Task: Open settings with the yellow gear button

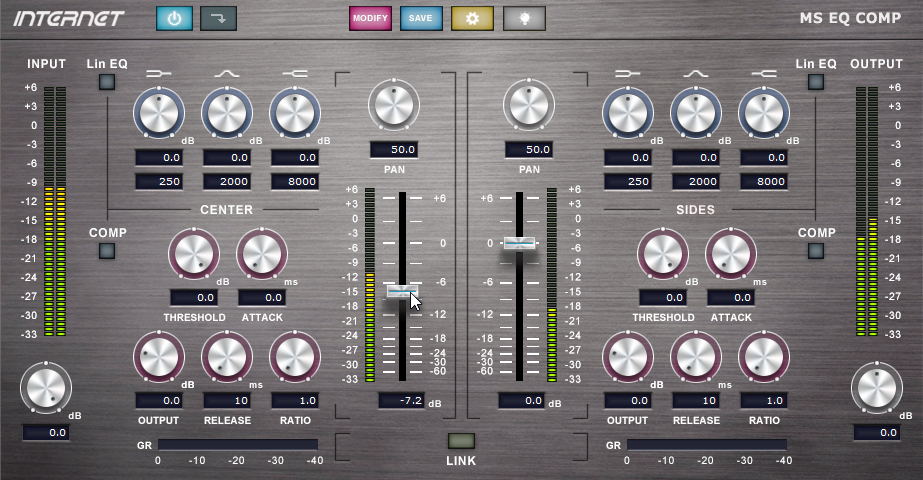Action: pos(472,18)
